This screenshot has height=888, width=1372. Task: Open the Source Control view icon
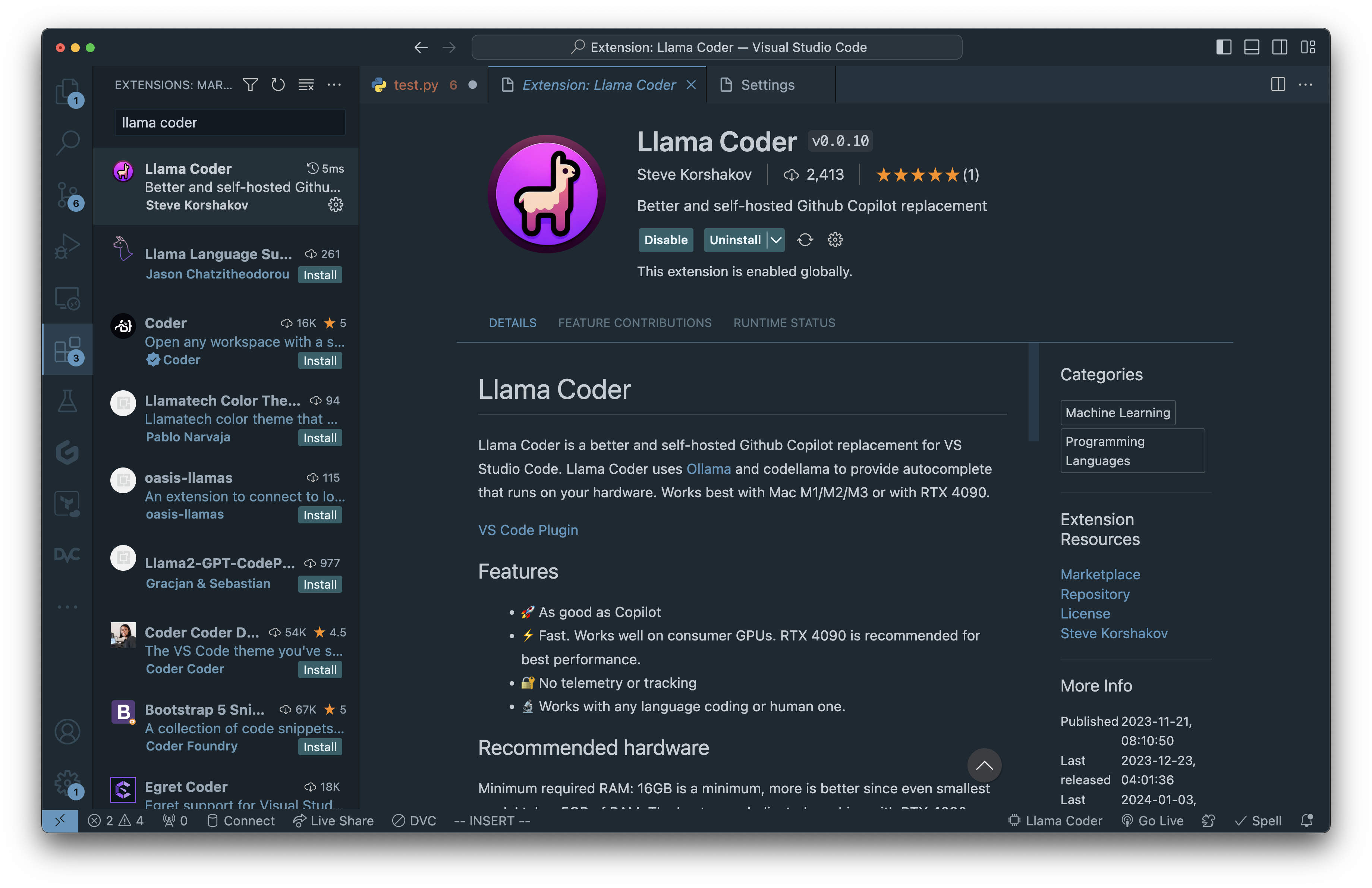(67, 195)
